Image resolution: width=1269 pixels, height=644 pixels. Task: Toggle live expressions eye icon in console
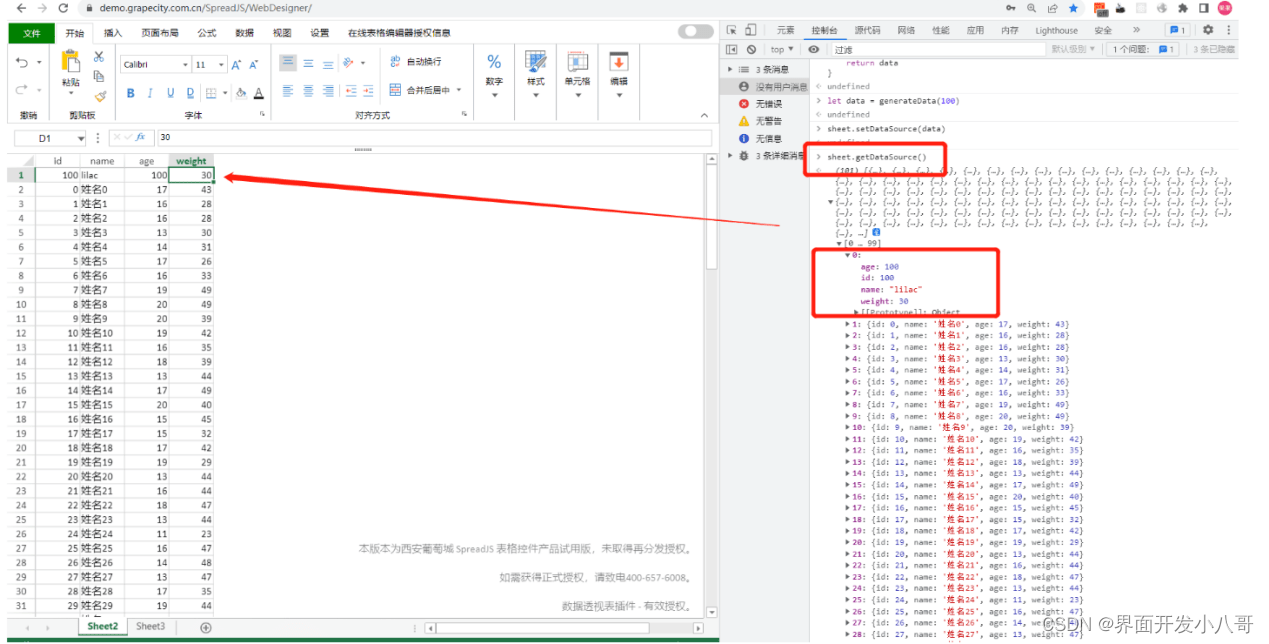(814, 48)
